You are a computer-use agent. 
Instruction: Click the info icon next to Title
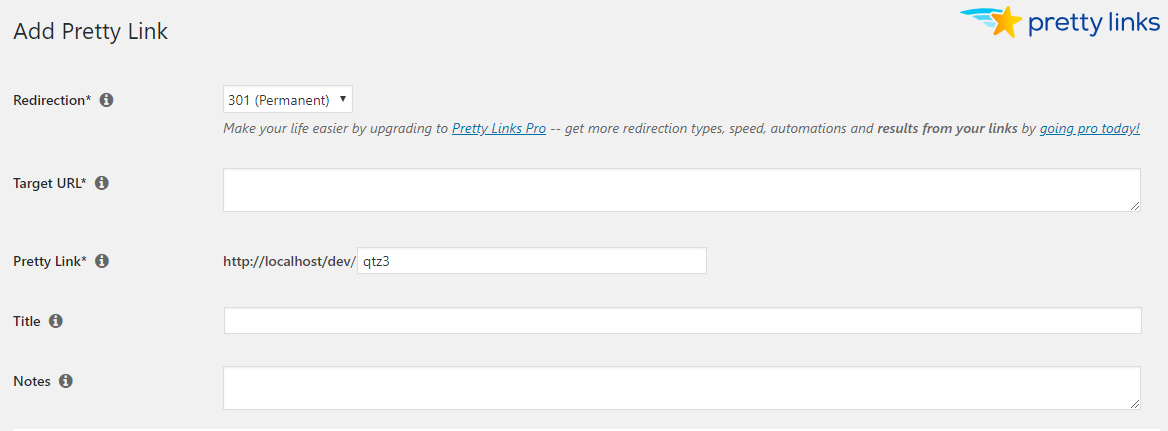tap(56, 321)
